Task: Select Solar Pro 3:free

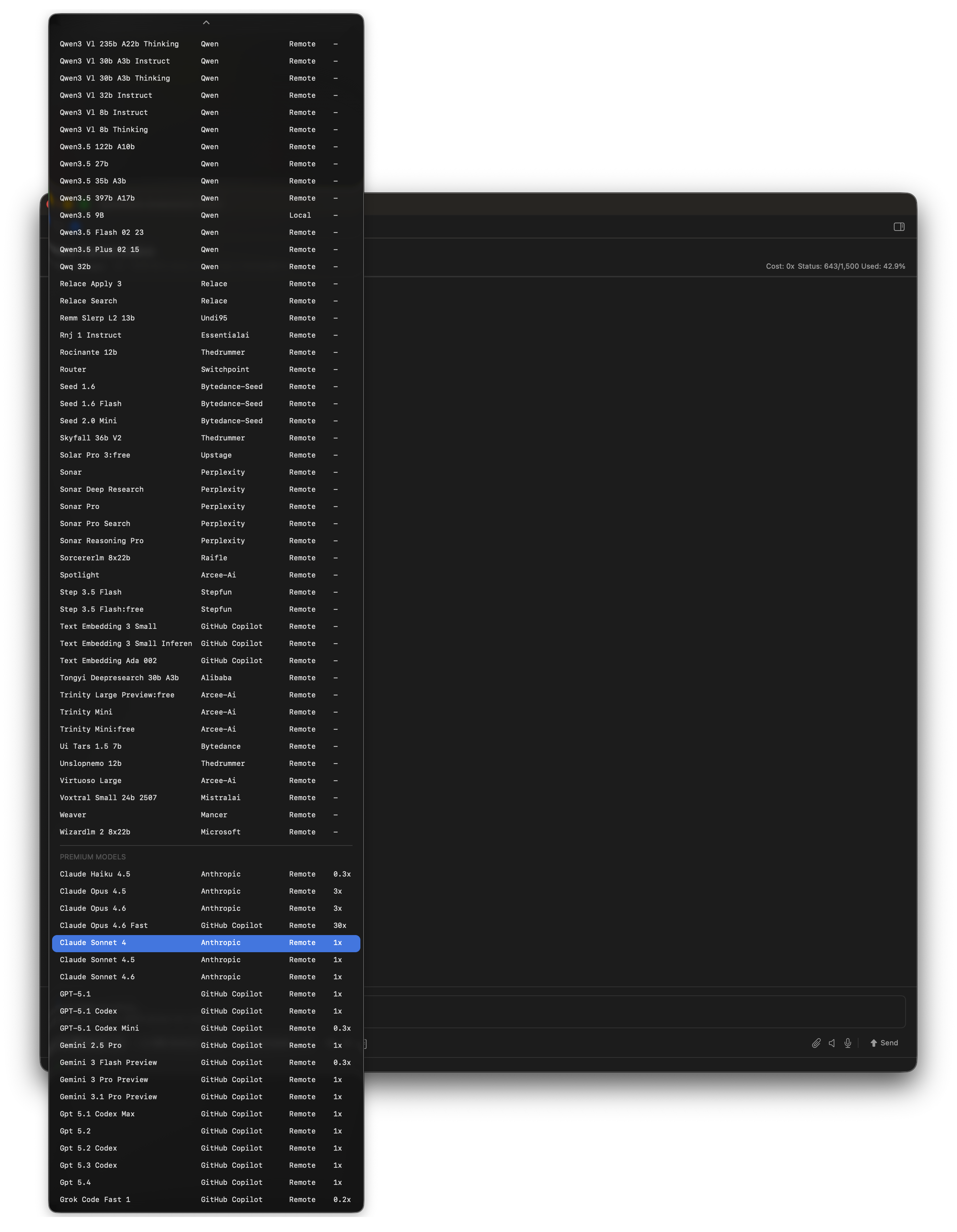Action: tap(206, 455)
